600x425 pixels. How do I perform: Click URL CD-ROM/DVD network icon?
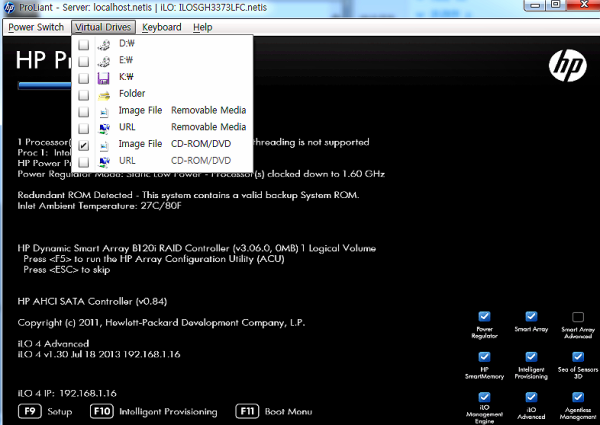click(104, 162)
